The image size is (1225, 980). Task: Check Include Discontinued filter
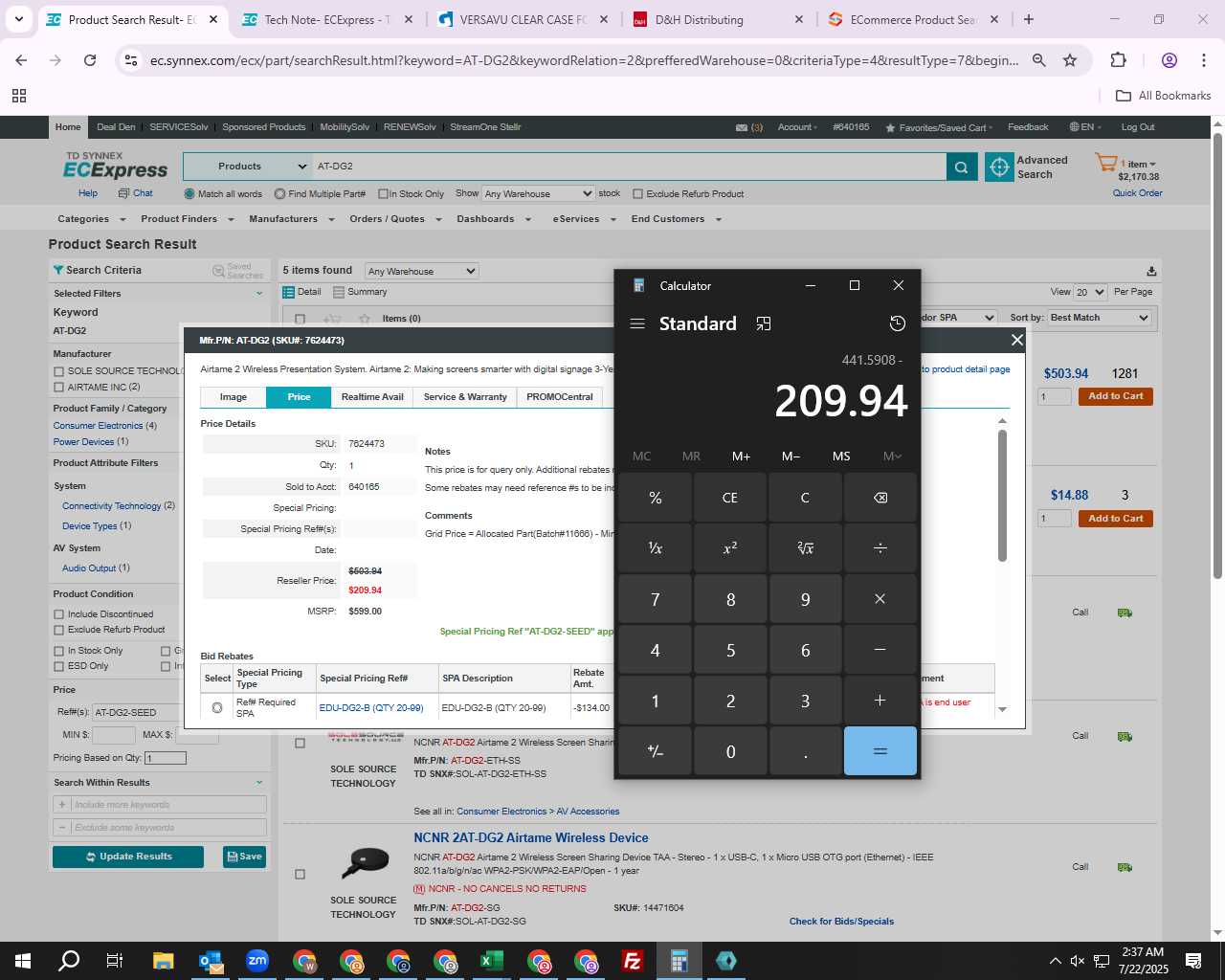(59, 614)
